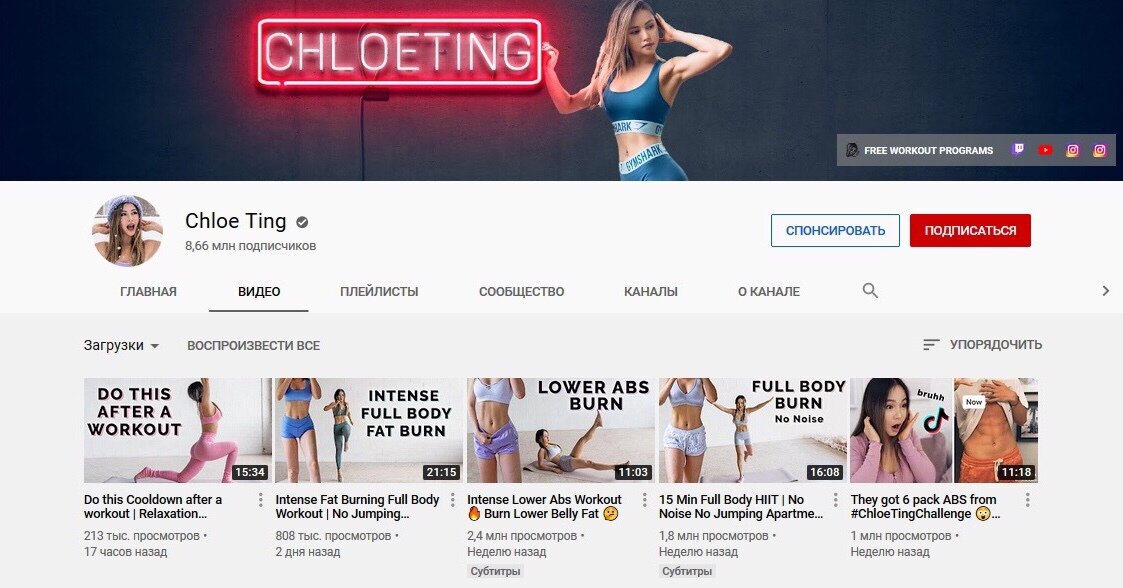Click Chloe Ting channel avatar picture
1123x588 pixels.
127,231
